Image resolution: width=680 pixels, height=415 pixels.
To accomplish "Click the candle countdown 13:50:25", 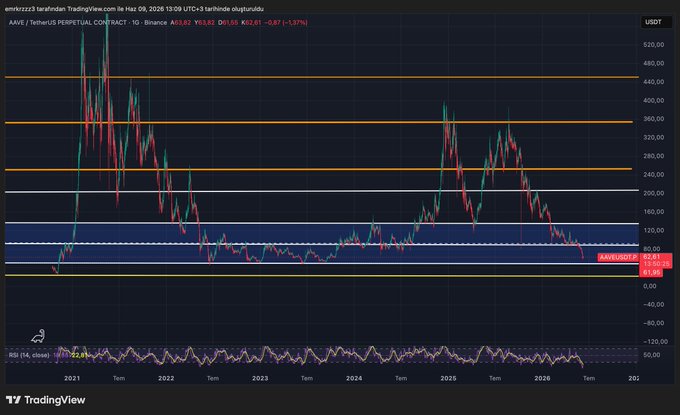I will click(x=656, y=264).
